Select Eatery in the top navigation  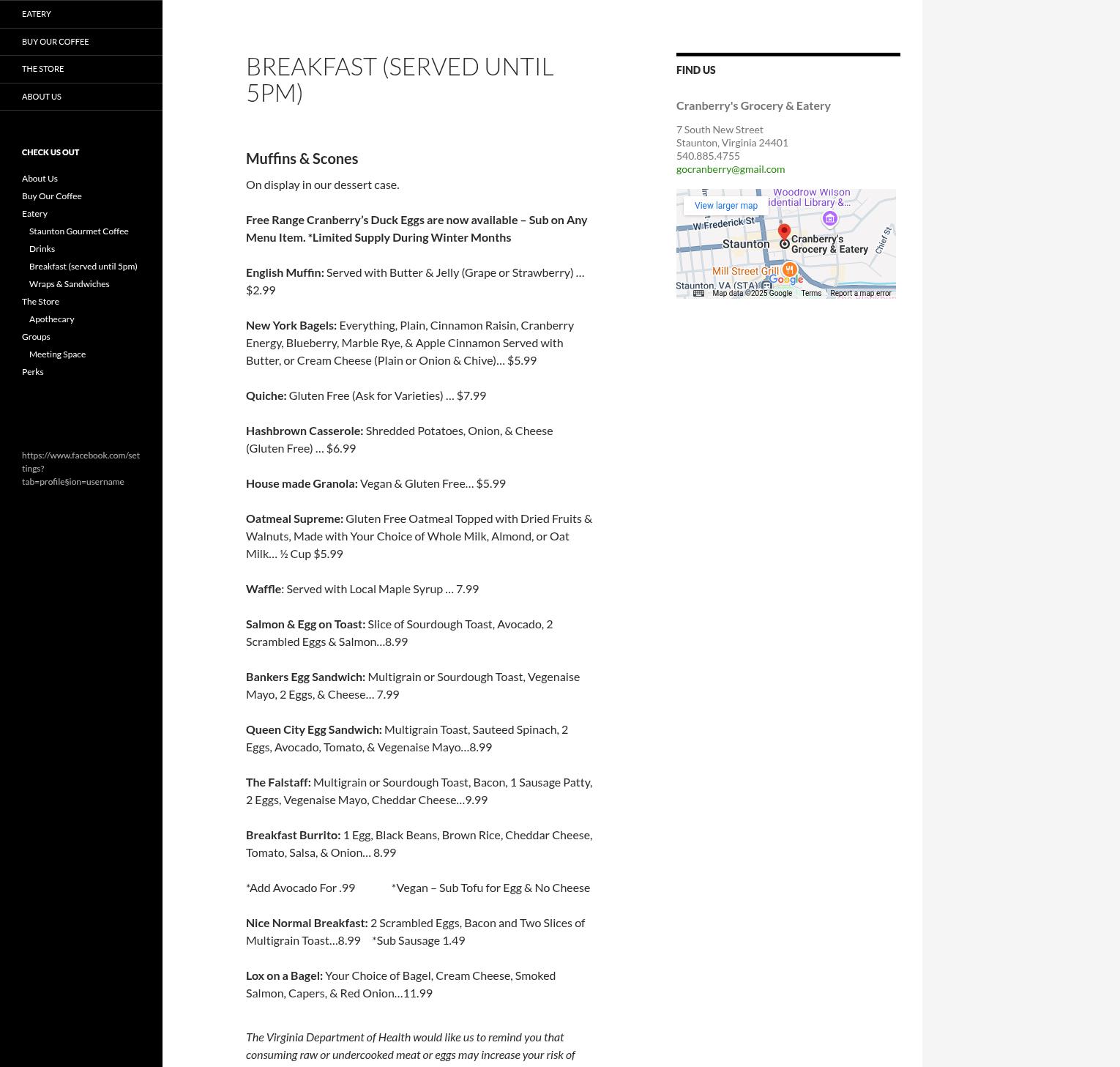click(x=36, y=14)
